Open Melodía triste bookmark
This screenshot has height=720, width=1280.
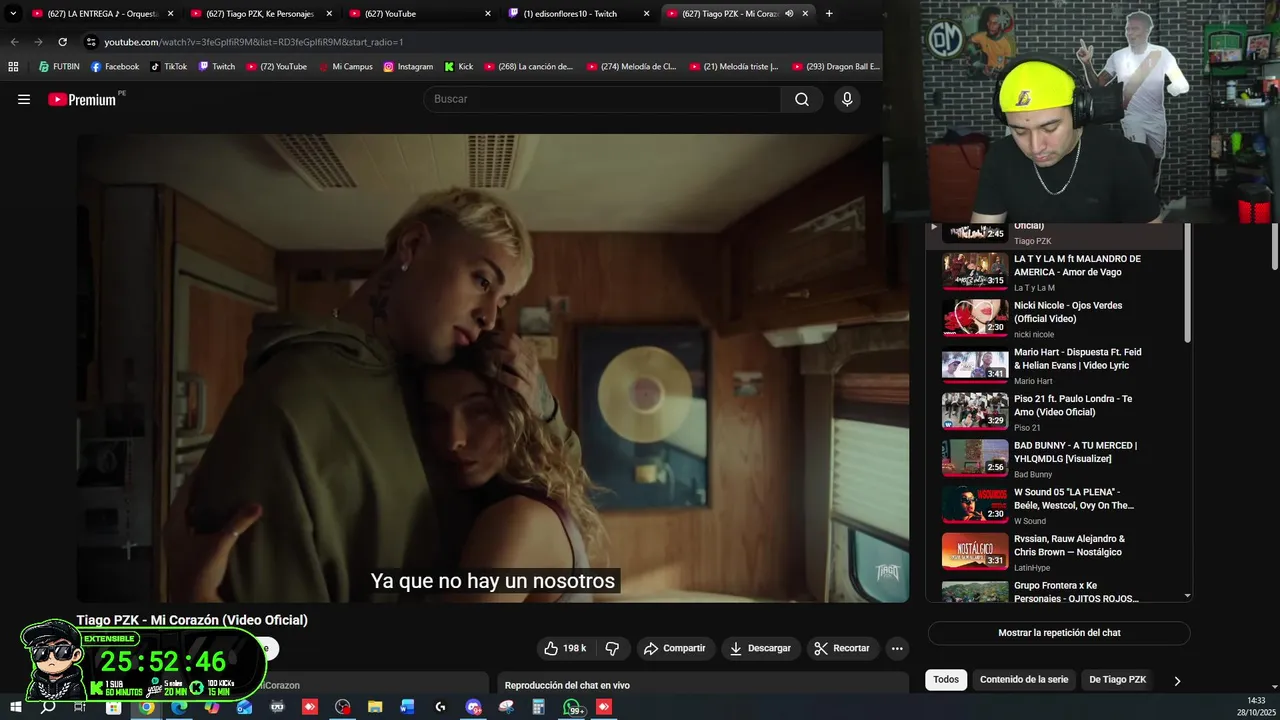pyautogui.click(x=734, y=67)
